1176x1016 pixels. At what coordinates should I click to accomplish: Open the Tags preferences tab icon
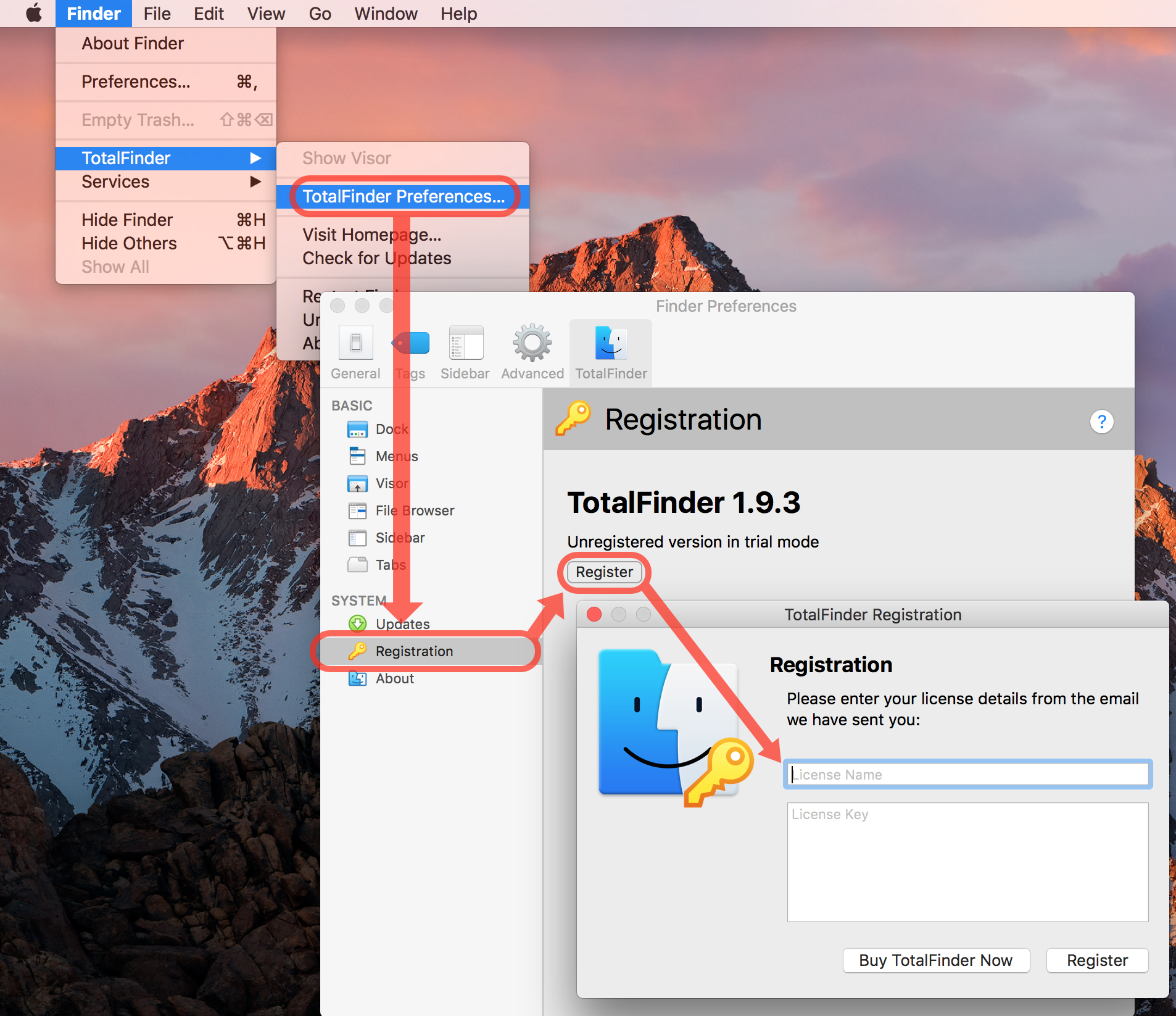click(x=410, y=343)
